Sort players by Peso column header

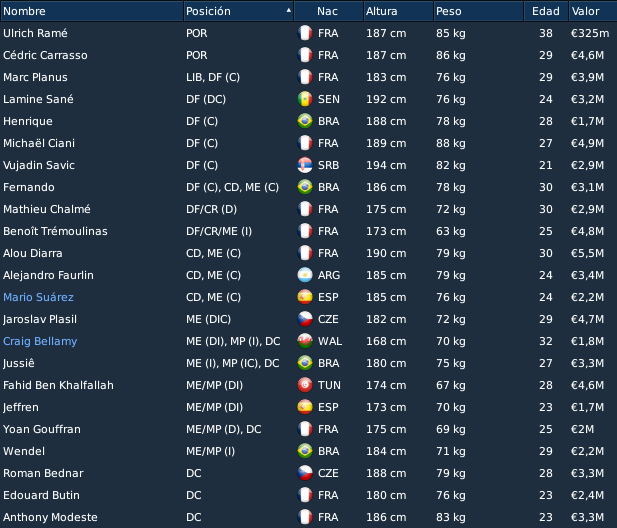478,11
